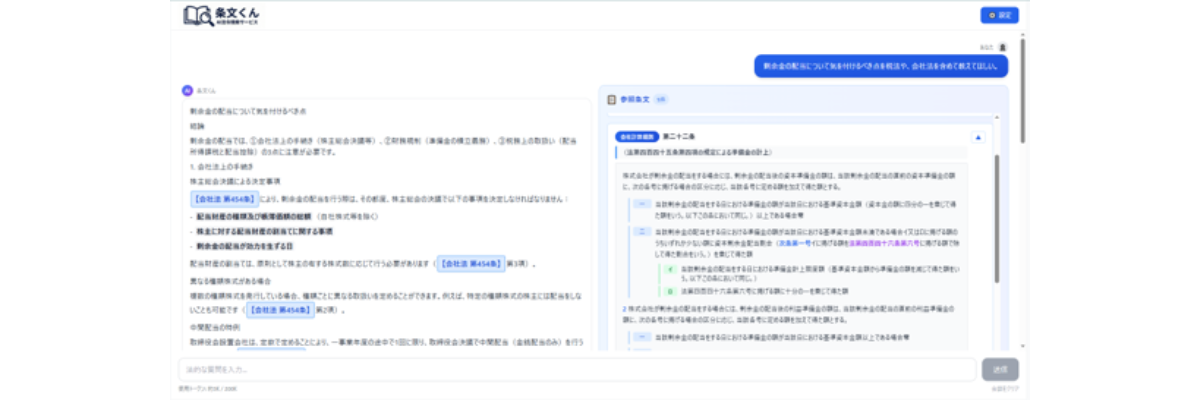
Task: Click the 会社計算規則 badge on the article
Action: [637, 136]
